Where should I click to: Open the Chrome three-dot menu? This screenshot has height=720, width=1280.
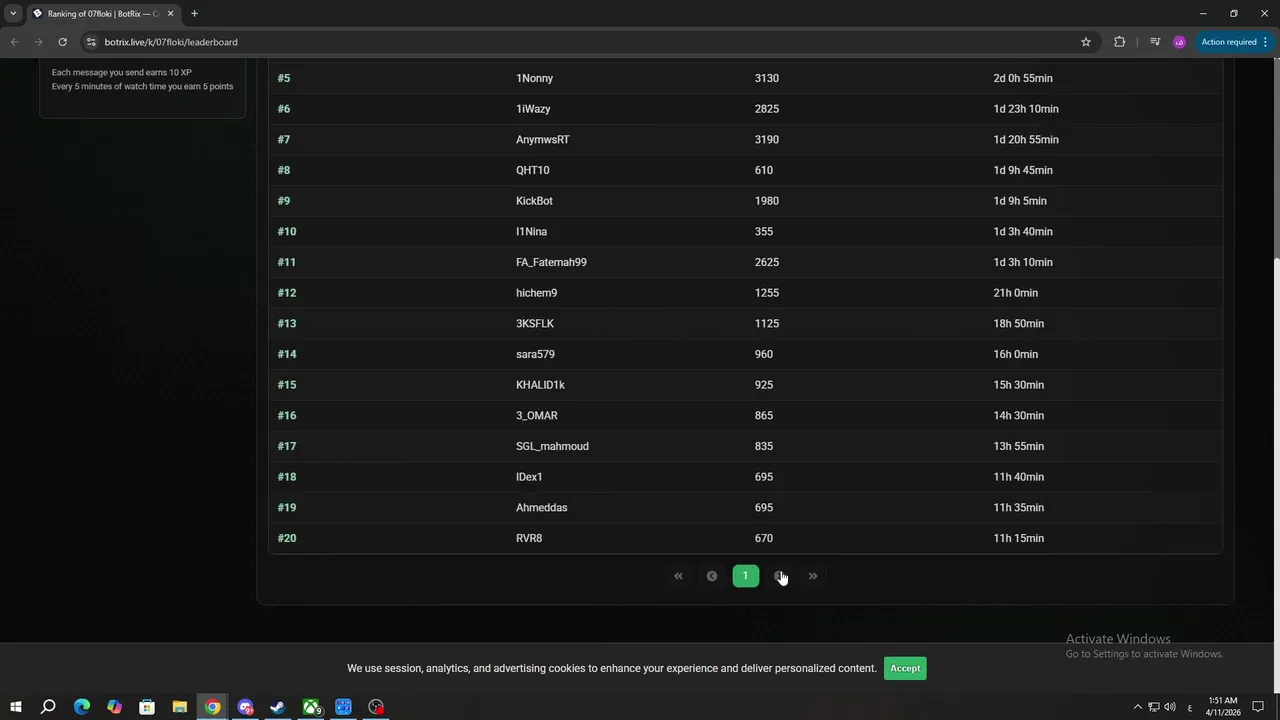[1265, 42]
